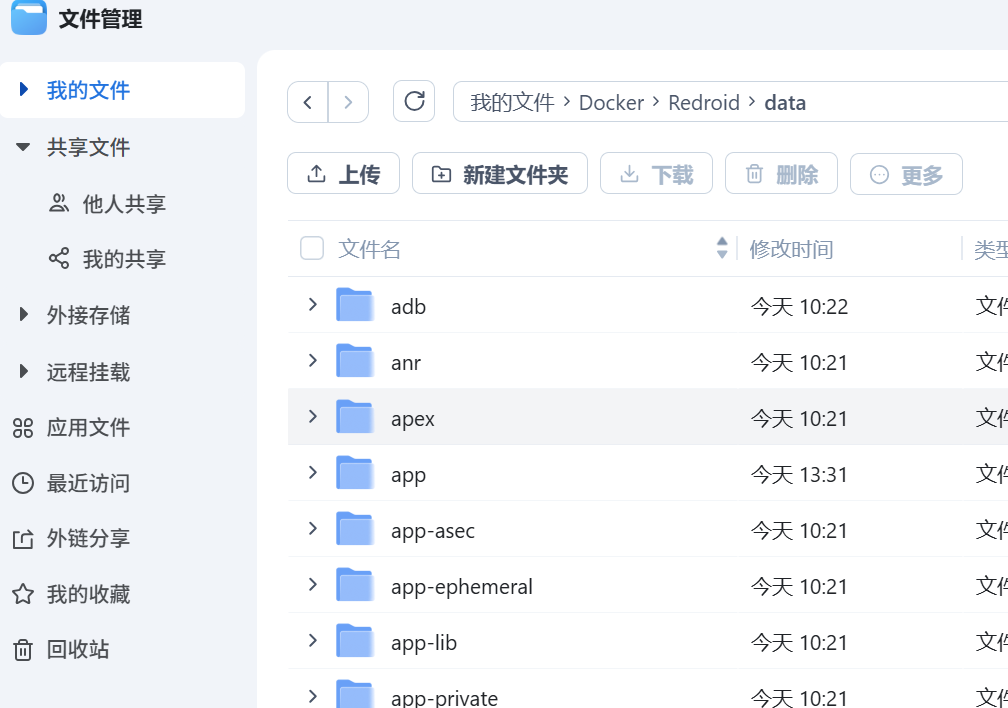Click the 我的收藏 star icon
The height and width of the screenshot is (708, 1008).
coord(23,594)
